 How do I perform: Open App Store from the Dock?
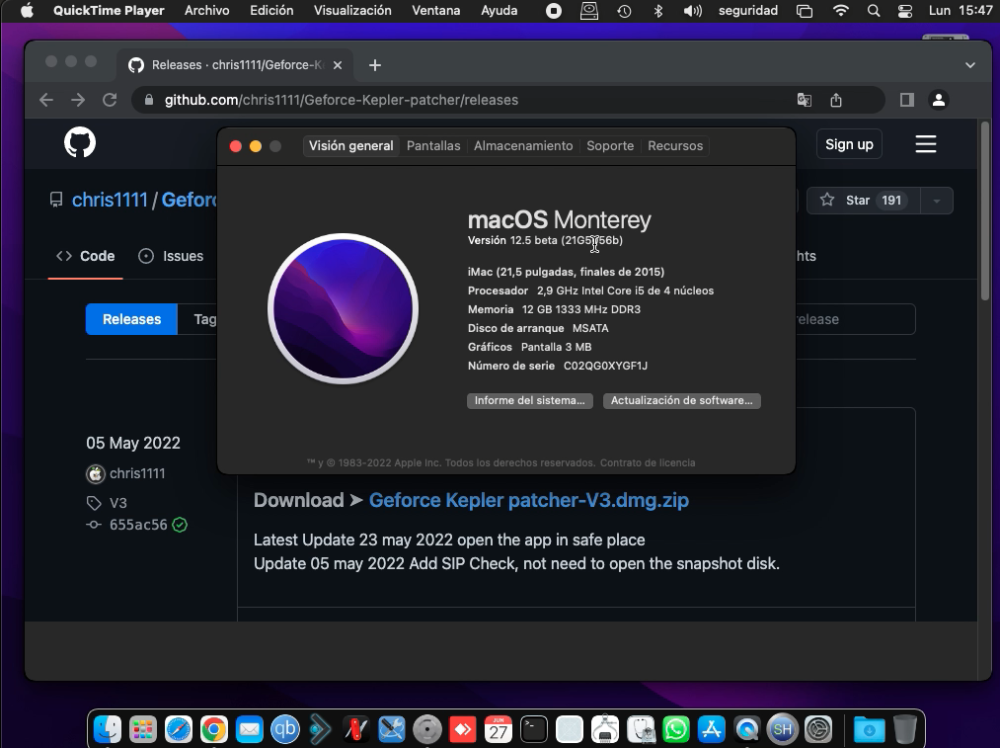[711, 729]
